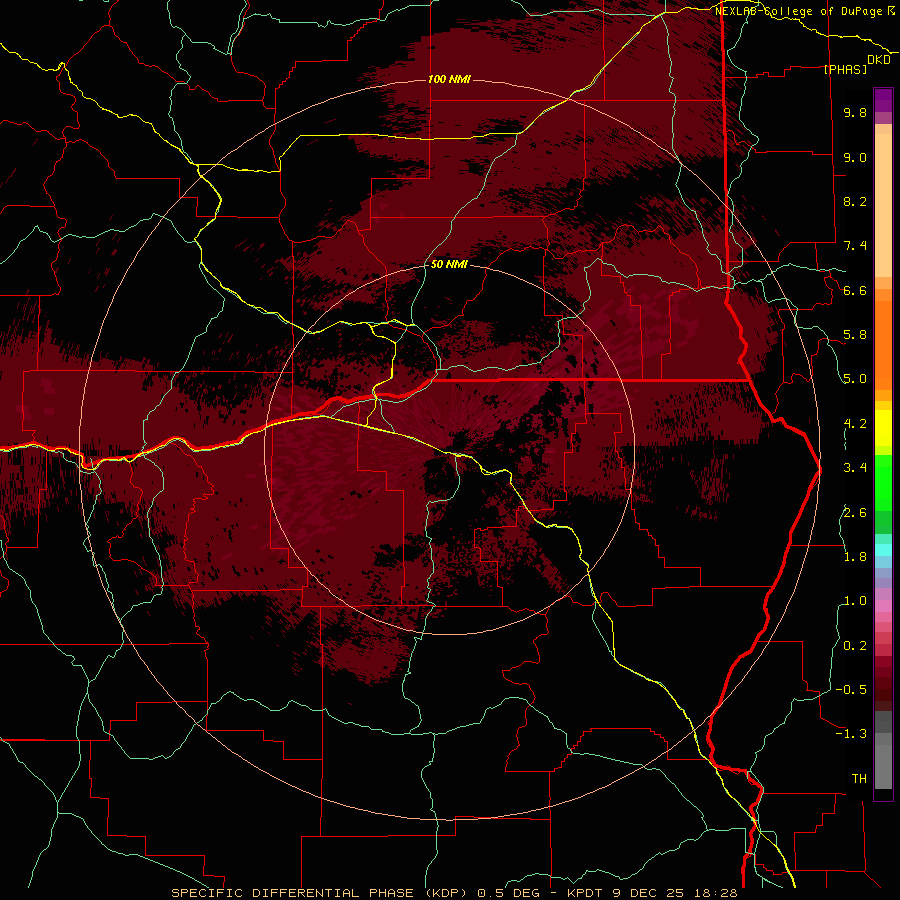Click the "SPECIFIC DIFFERENTIAL PHASE" caption text
Viewport: 900px width, 900px height.
coord(292,893)
